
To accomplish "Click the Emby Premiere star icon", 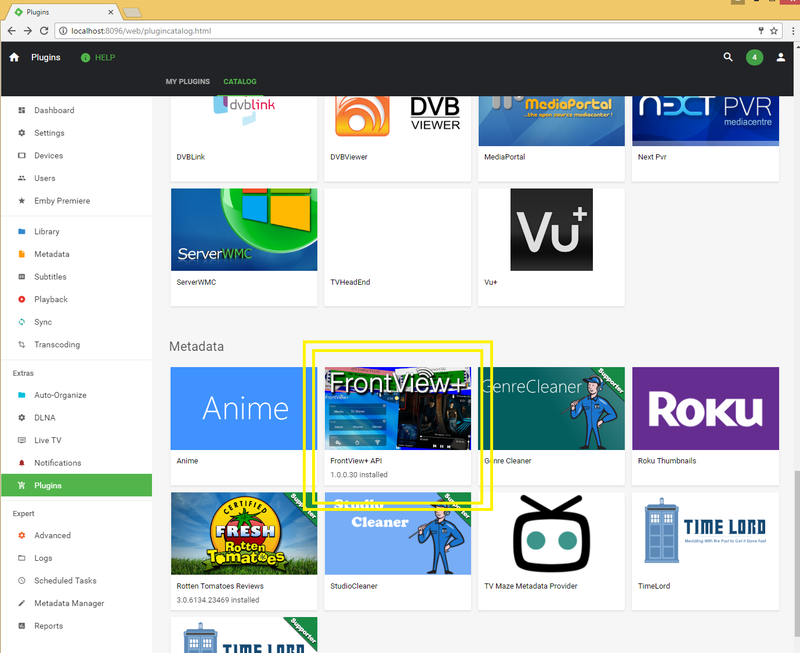I will tap(21, 200).
